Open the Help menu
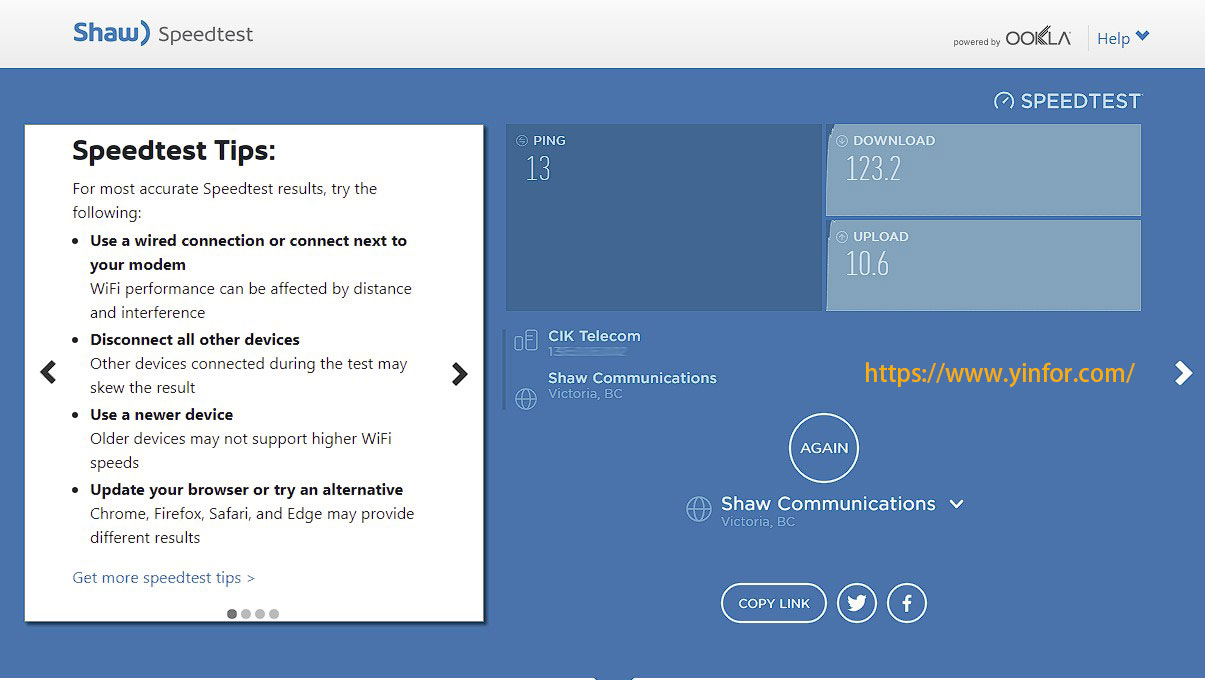 [1122, 38]
